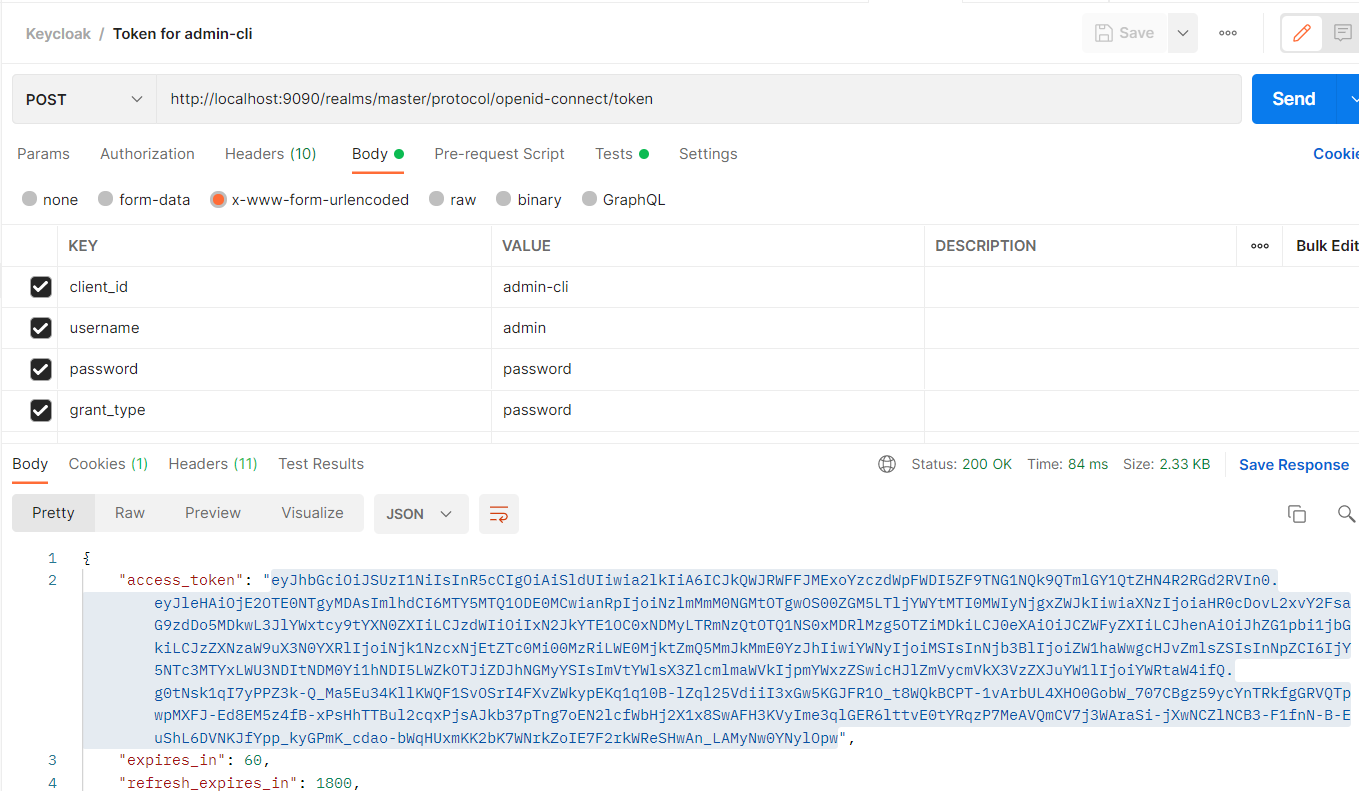Click the Time 84 ms text
Image resolution: width=1359 pixels, height=791 pixels.
1068,464
